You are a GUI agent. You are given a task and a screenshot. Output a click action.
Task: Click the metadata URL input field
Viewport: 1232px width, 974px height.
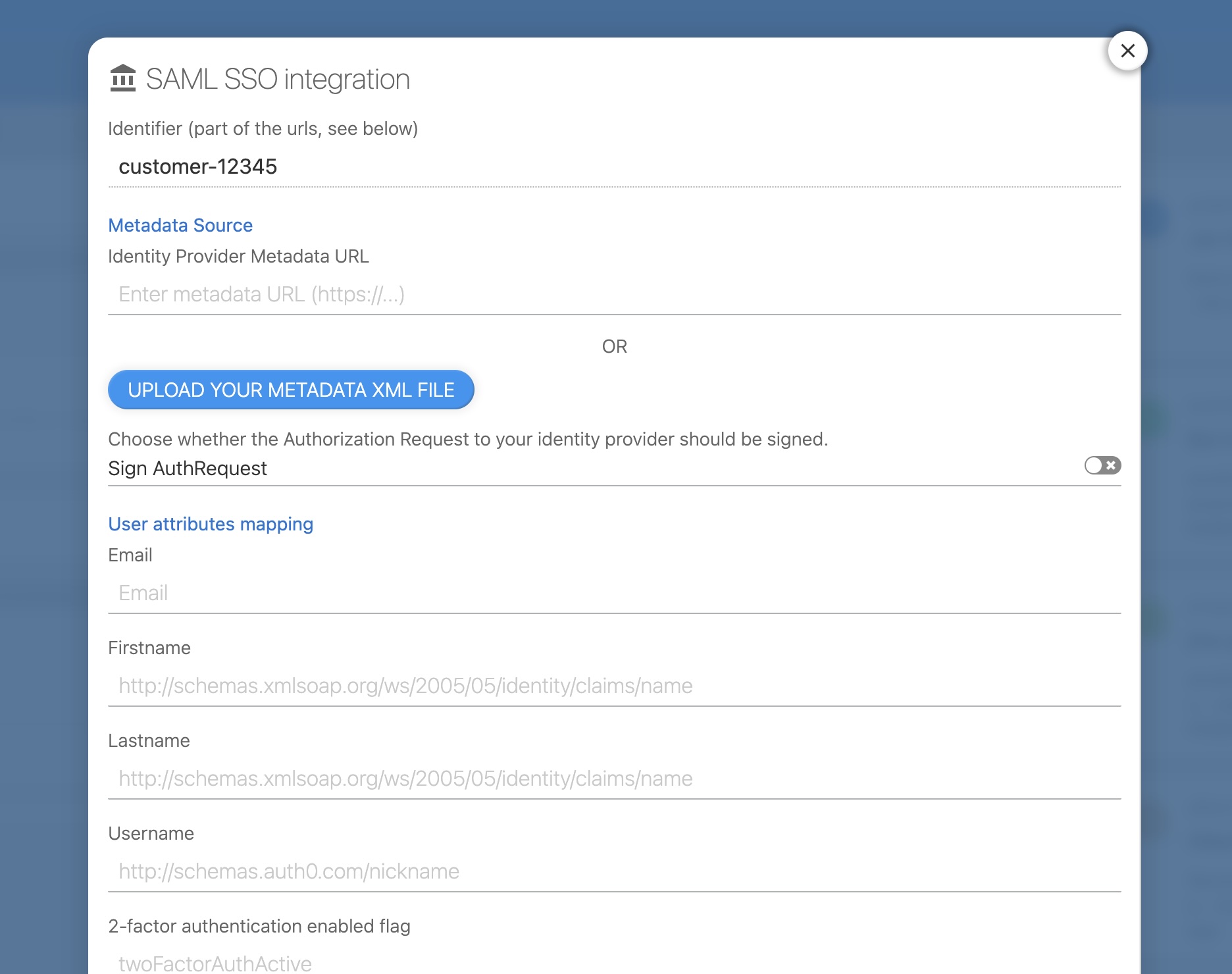click(x=613, y=295)
